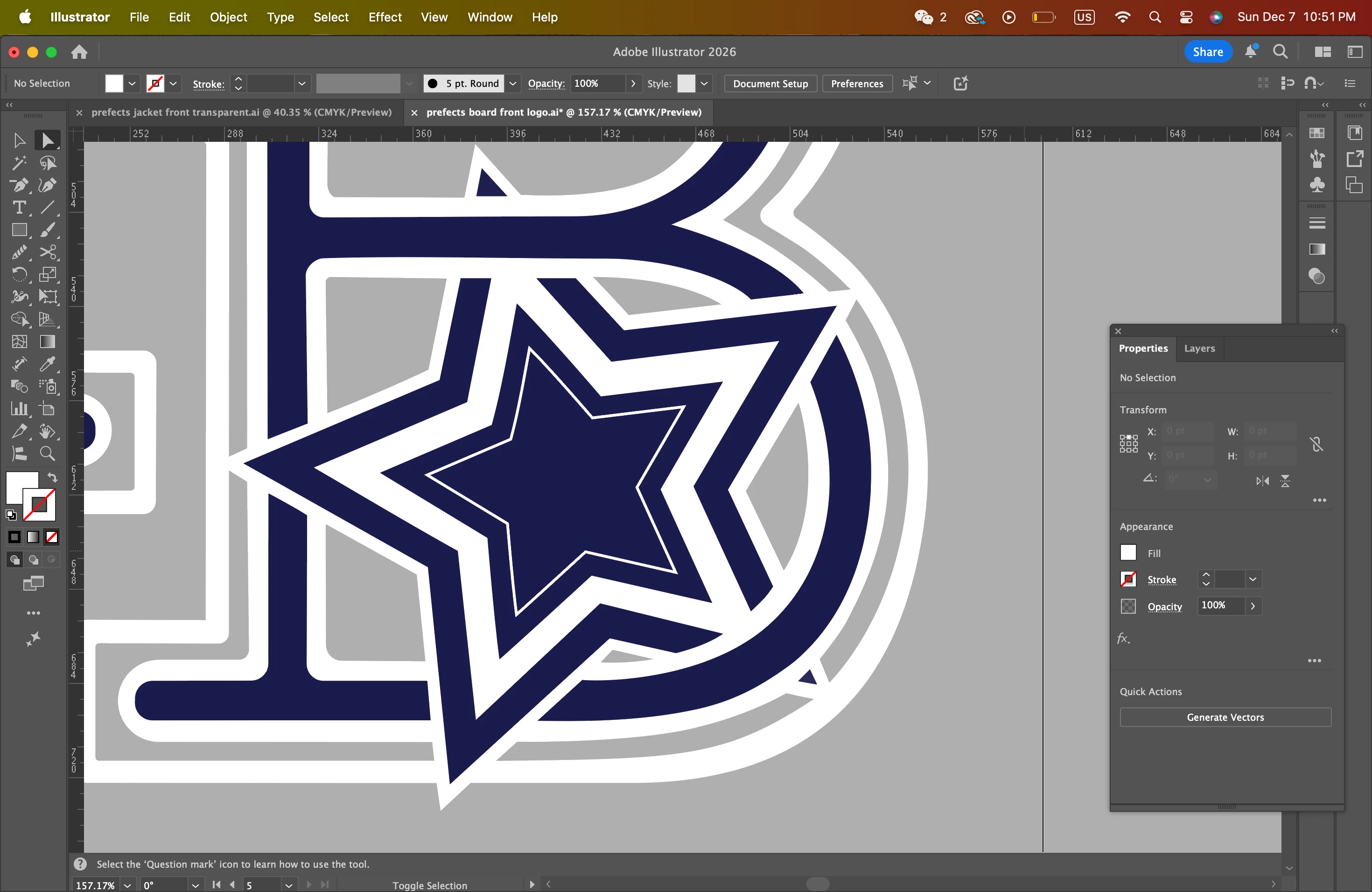The width and height of the screenshot is (1372, 892).
Task: Flip horizontally in Transform section
Action: 1262,481
